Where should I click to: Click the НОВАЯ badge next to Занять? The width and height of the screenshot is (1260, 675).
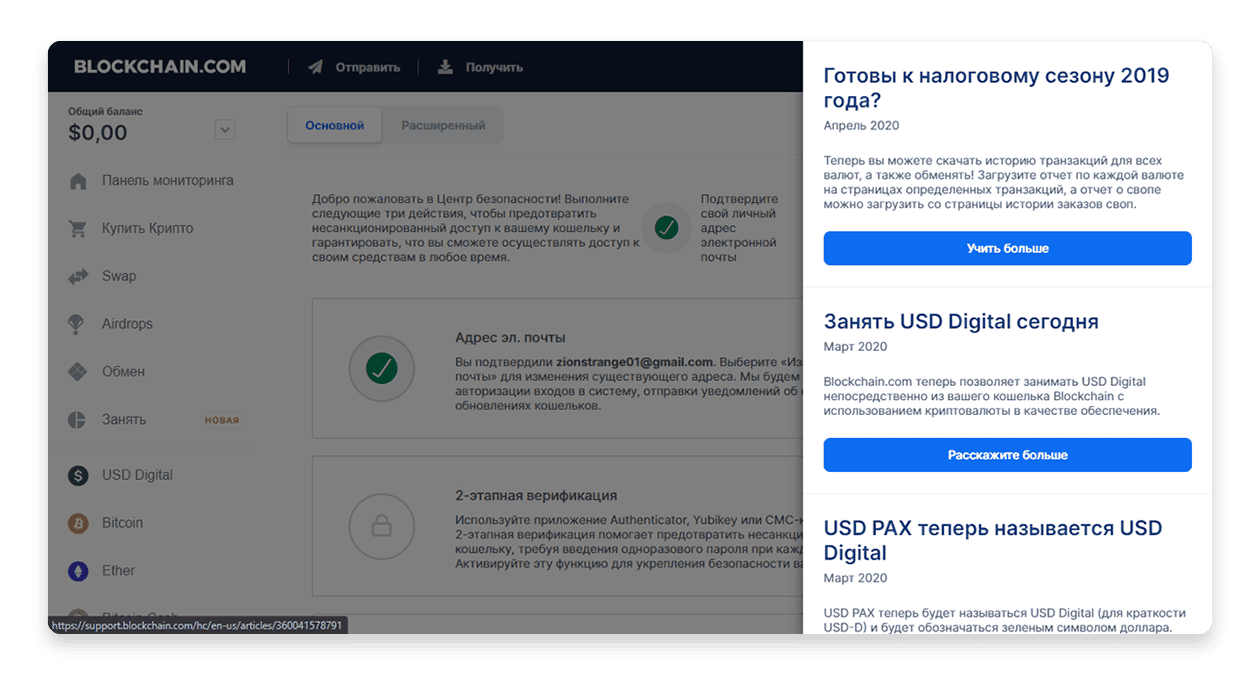[x=222, y=420]
